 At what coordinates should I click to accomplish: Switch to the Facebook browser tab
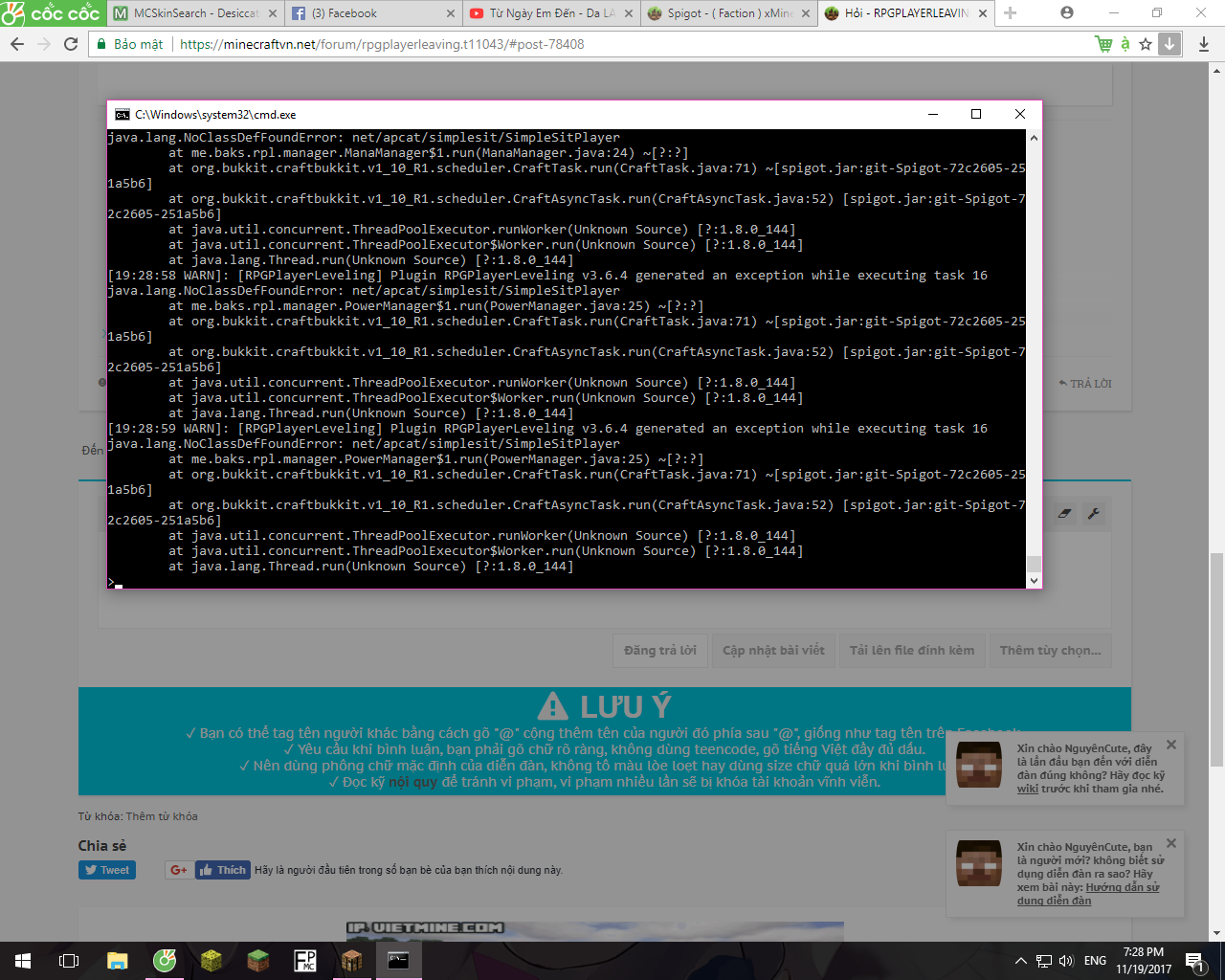pyautogui.click(x=372, y=13)
